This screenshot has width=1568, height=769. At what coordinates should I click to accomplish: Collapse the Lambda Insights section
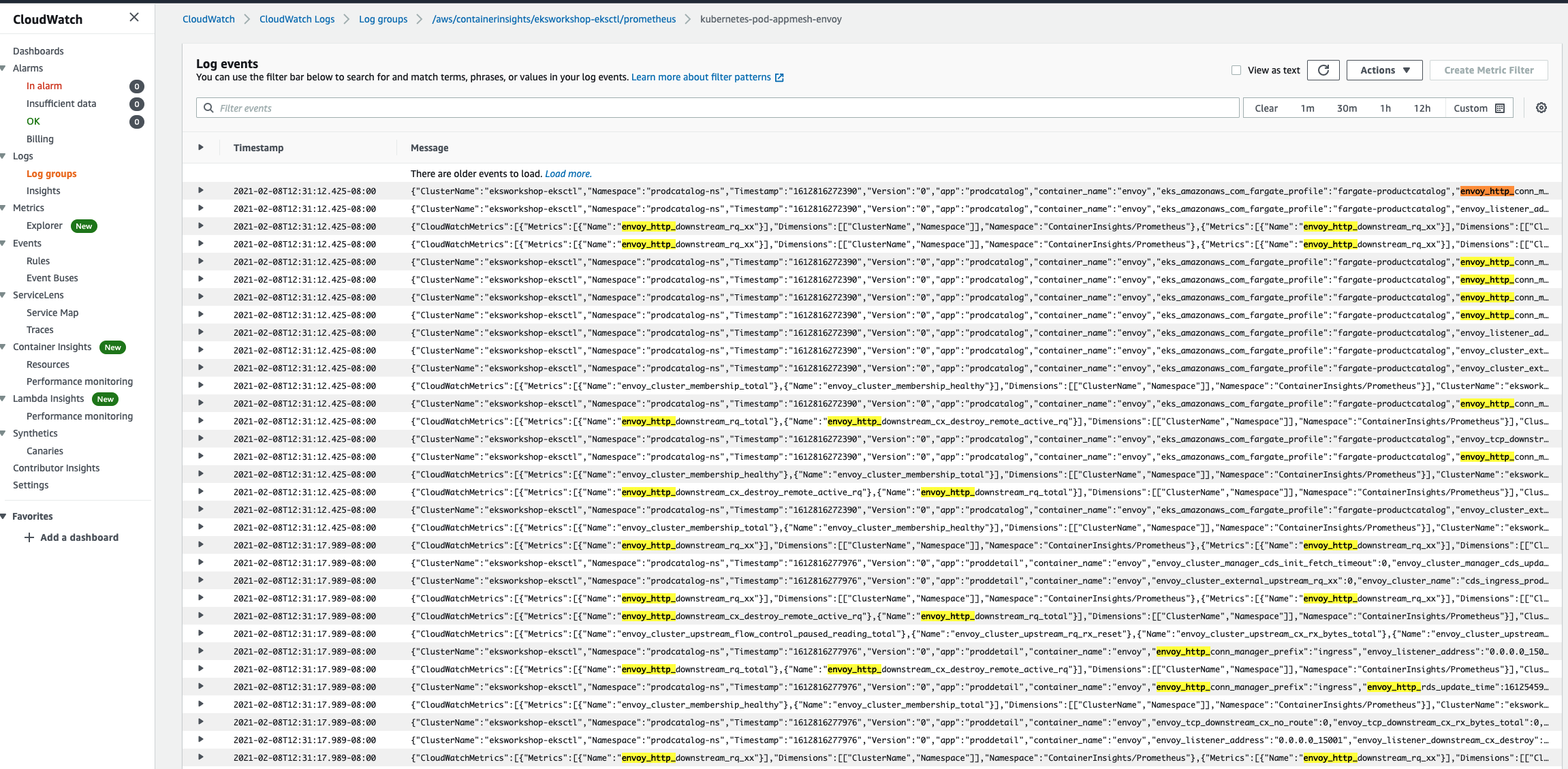(3, 398)
